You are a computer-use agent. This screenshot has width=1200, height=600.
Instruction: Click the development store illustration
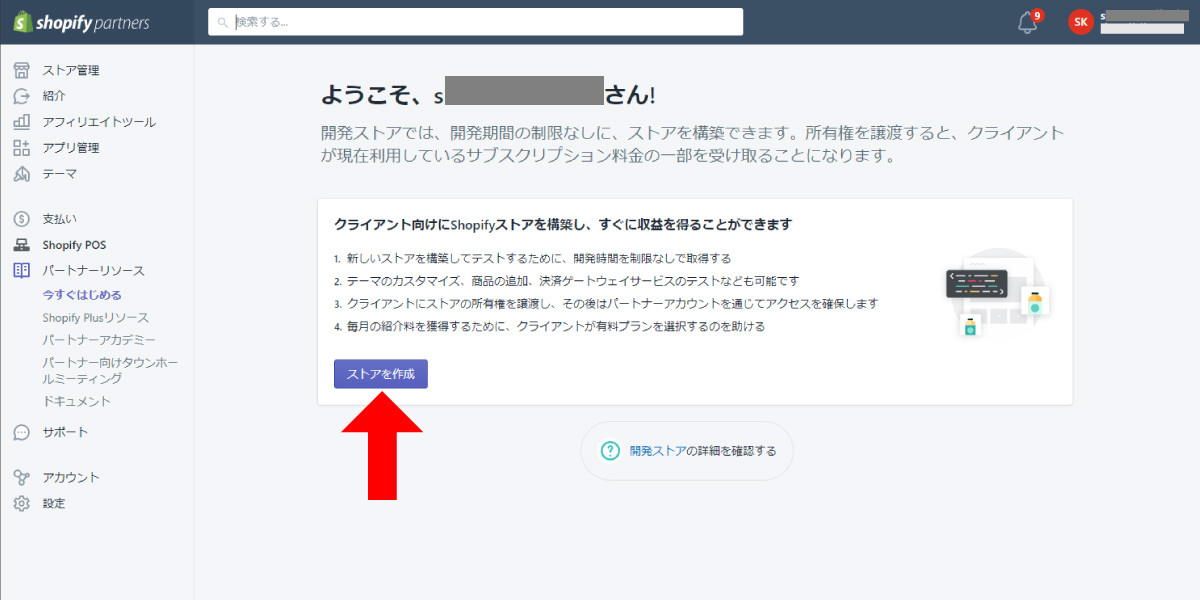tap(1000, 292)
